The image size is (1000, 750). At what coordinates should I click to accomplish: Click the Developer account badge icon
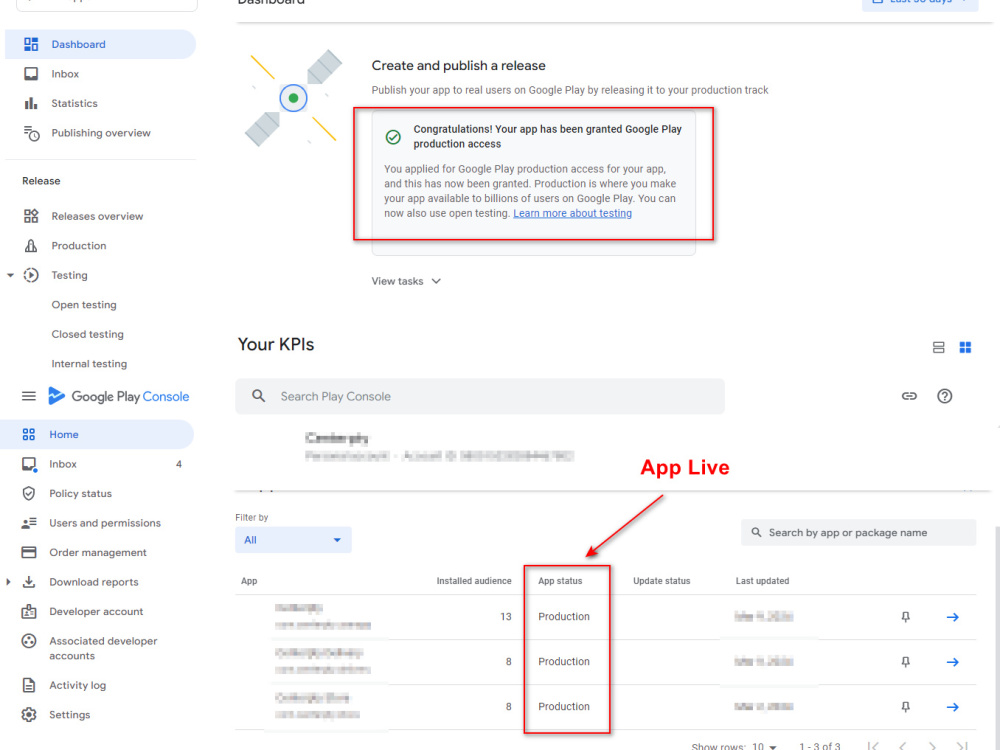point(29,612)
